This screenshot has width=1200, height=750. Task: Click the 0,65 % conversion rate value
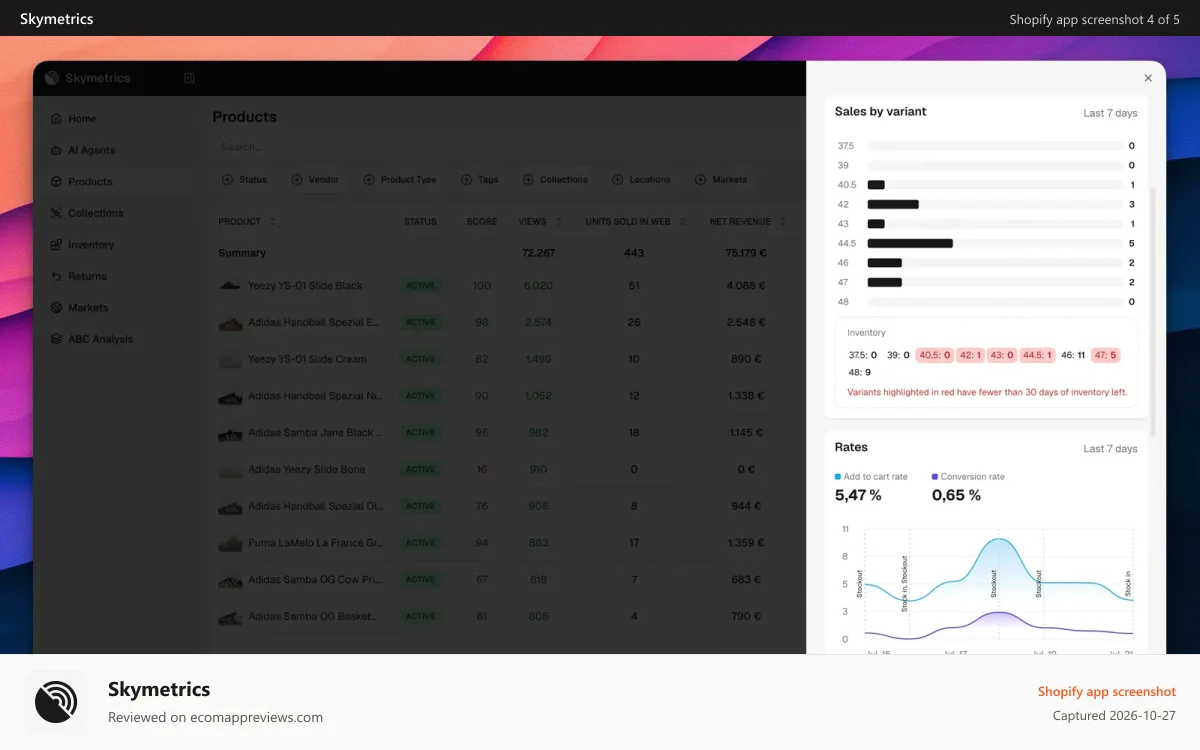coord(956,495)
